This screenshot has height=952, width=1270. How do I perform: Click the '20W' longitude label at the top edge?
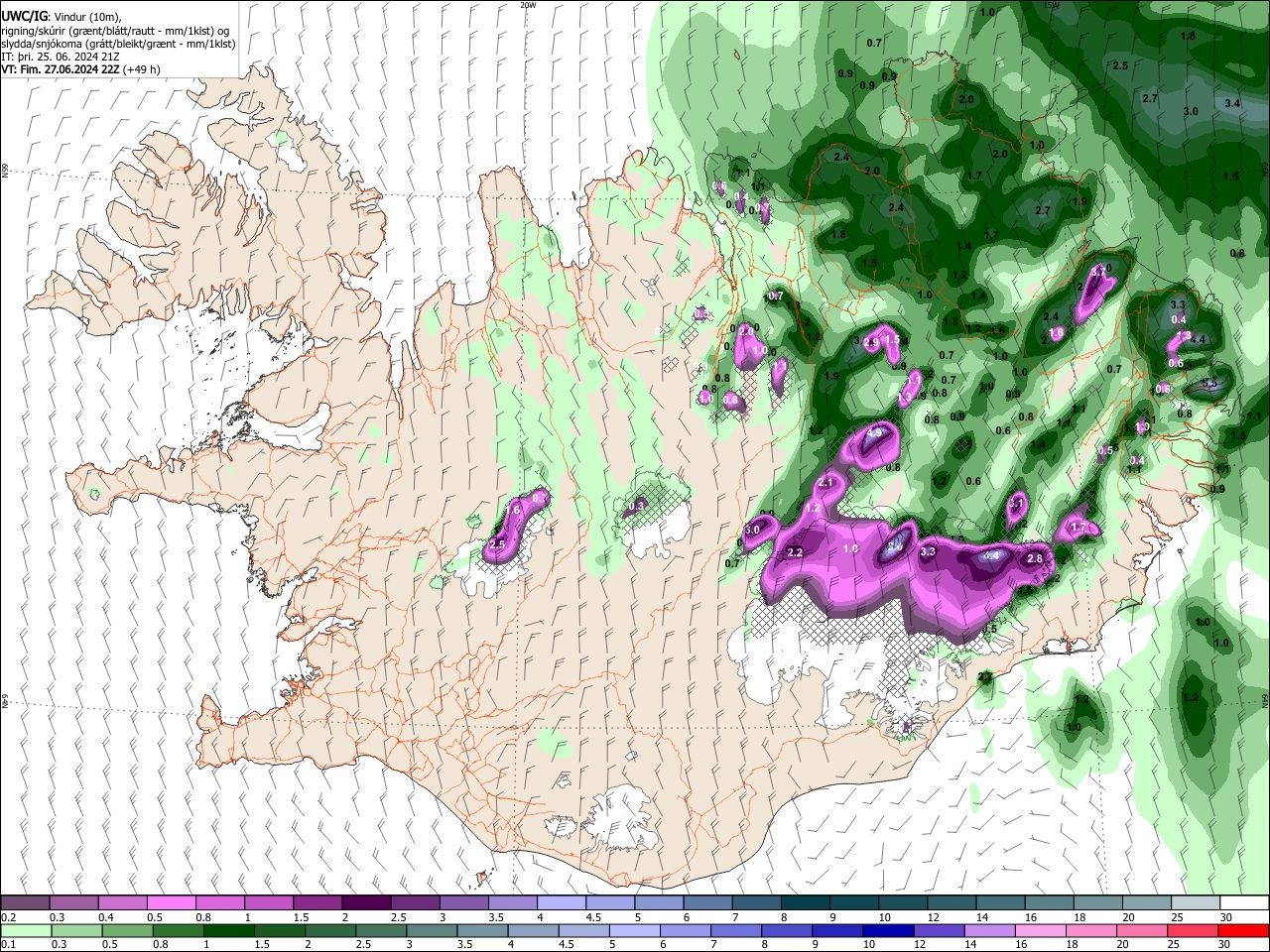[528, 5]
